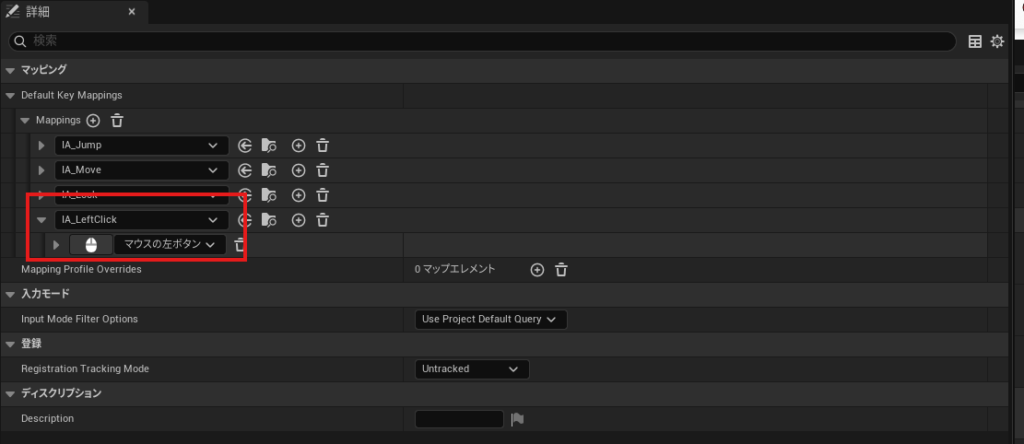The height and width of the screenshot is (444, 1024).
Task: Open Input Mode Filter Options dropdown
Action: (490, 319)
